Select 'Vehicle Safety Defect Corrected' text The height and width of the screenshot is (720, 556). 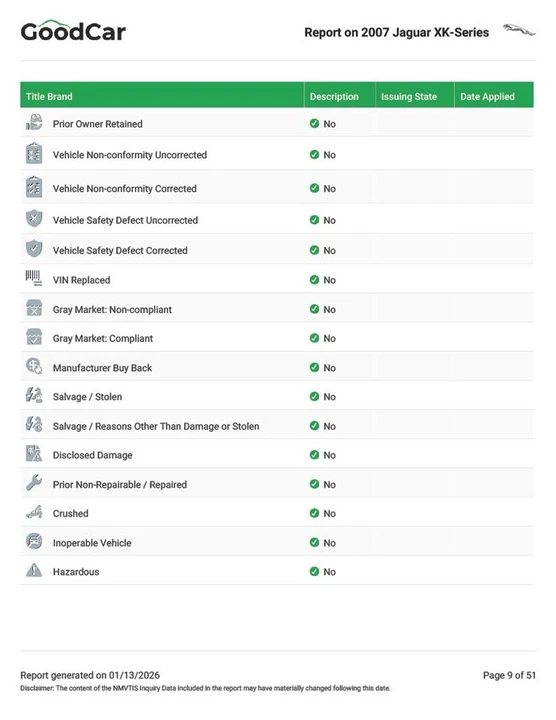coord(120,251)
